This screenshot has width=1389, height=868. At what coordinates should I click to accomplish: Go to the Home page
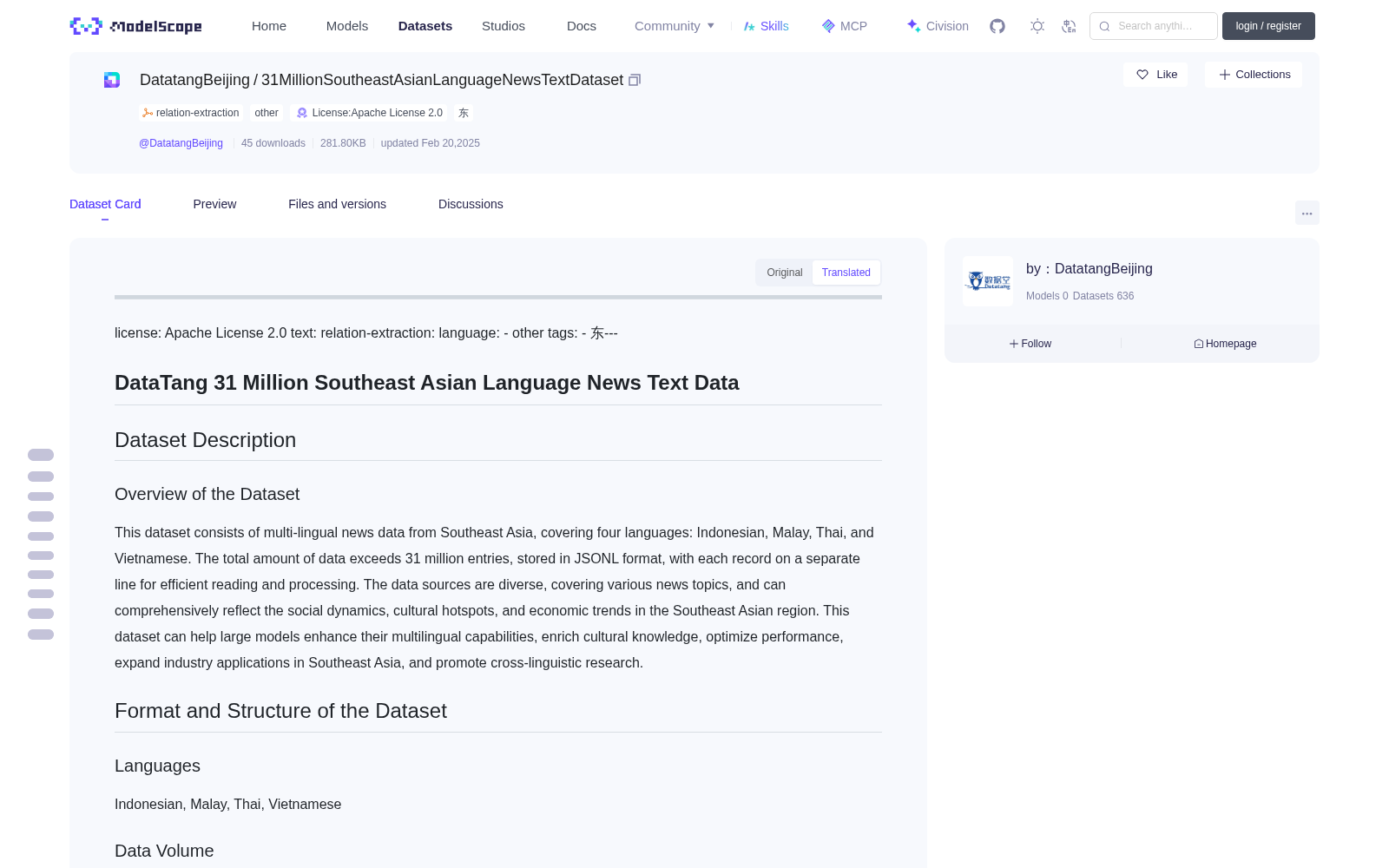click(x=269, y=26)
